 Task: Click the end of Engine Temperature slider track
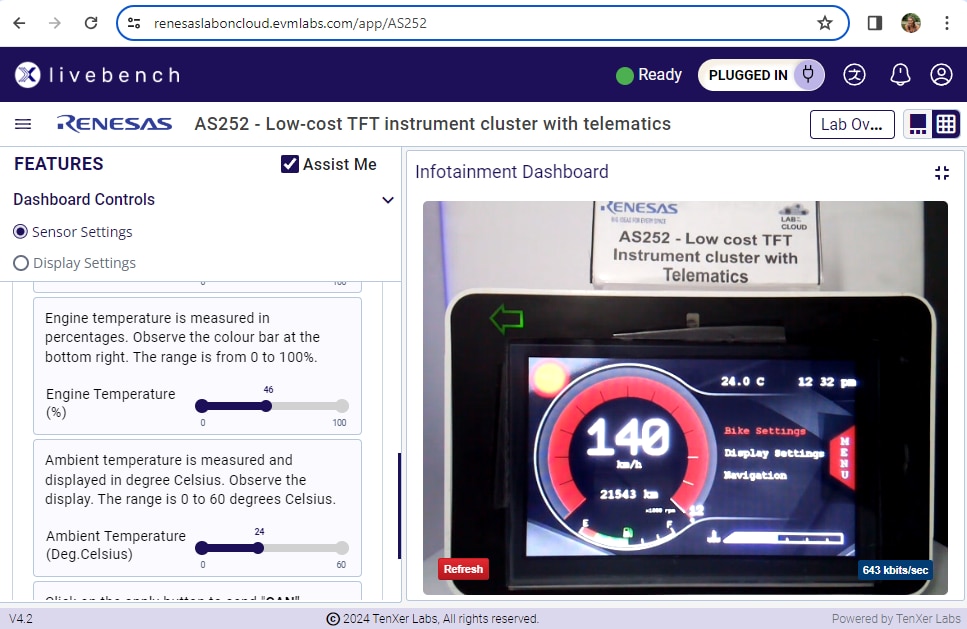click(342, 406)
